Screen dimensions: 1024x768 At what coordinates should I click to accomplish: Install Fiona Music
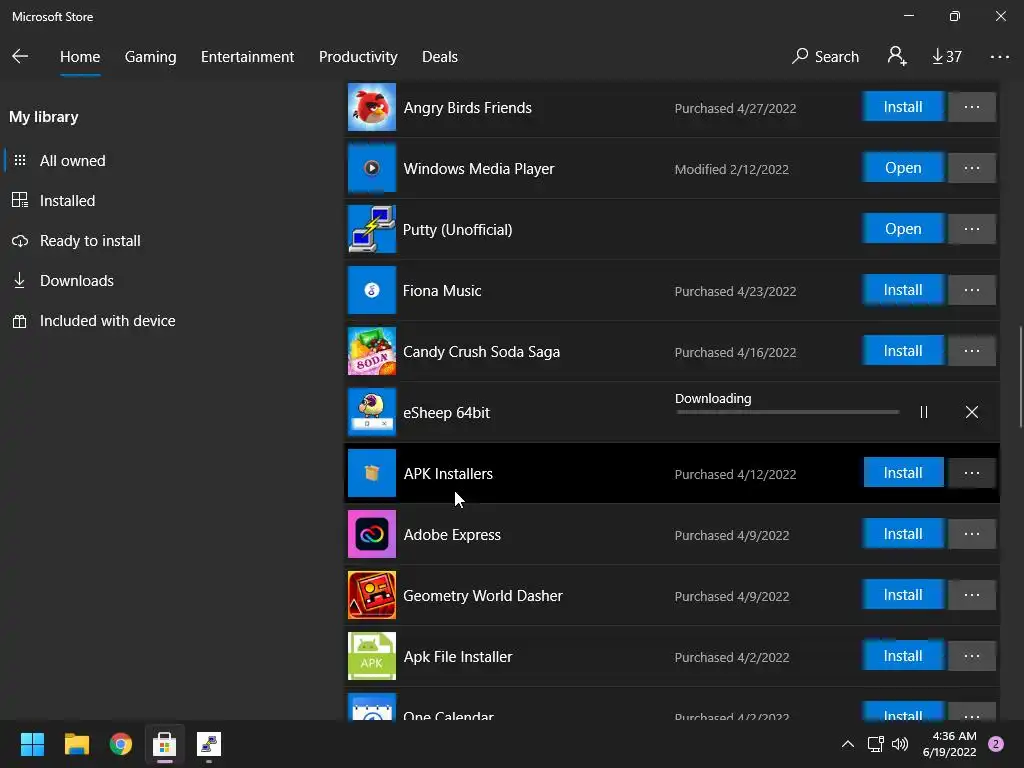(x=903, y=290)
